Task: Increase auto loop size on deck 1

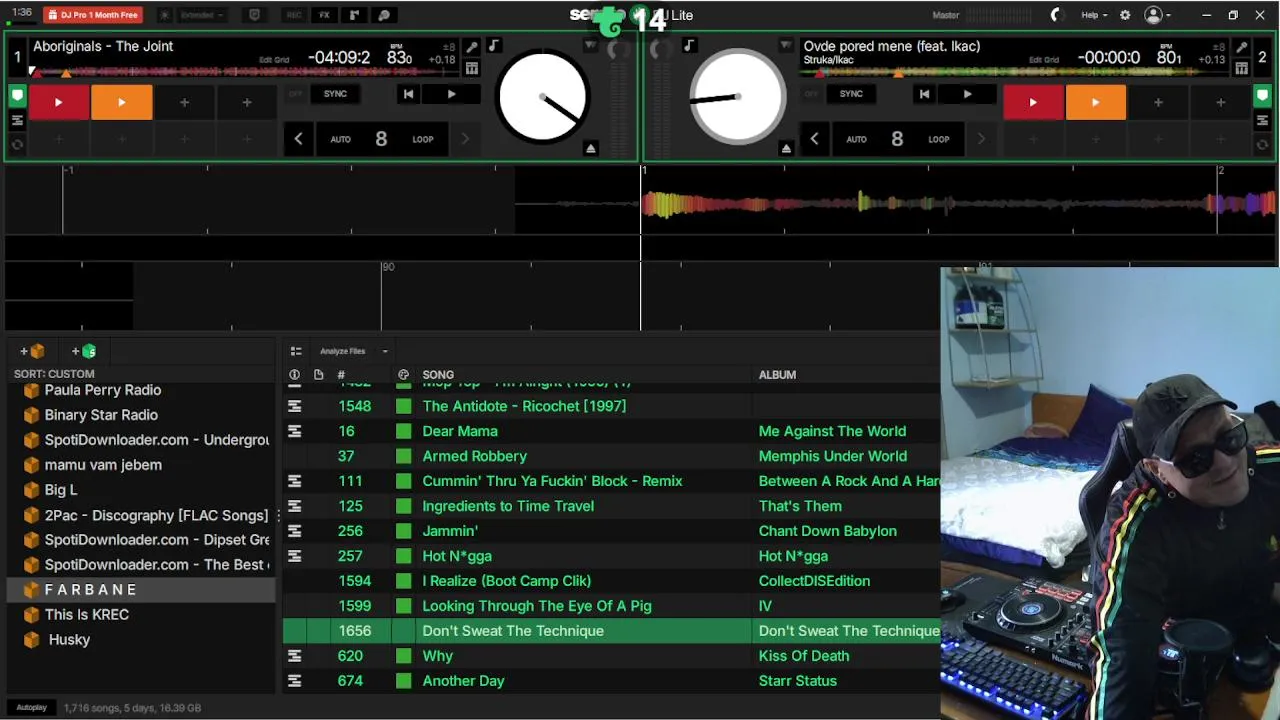Action: click(x=464, y=139)
